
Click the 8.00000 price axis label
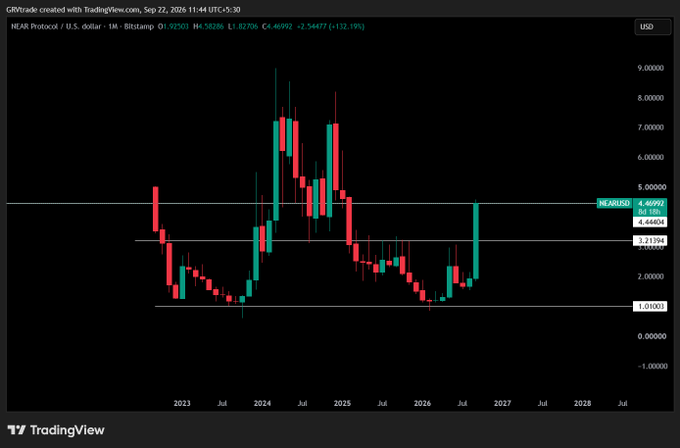(650, 98)
